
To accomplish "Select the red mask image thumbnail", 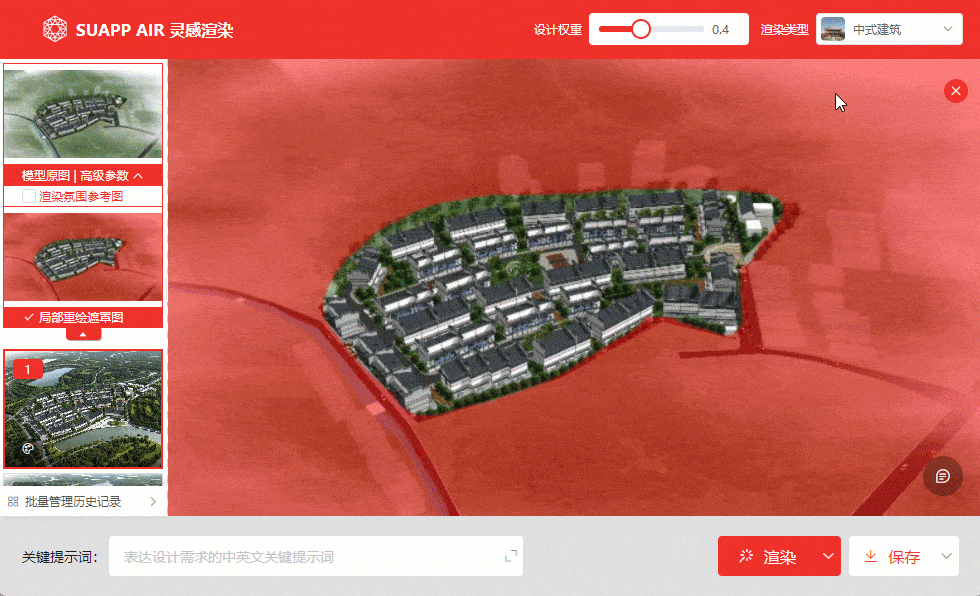I will (x=83, y=256).
